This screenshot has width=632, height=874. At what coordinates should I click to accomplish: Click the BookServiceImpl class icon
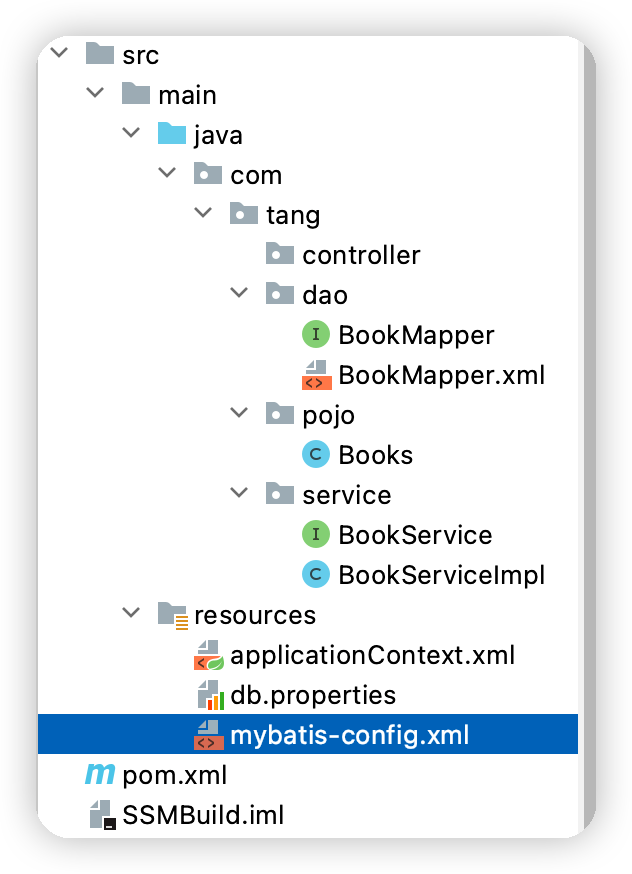pos(315,575)
